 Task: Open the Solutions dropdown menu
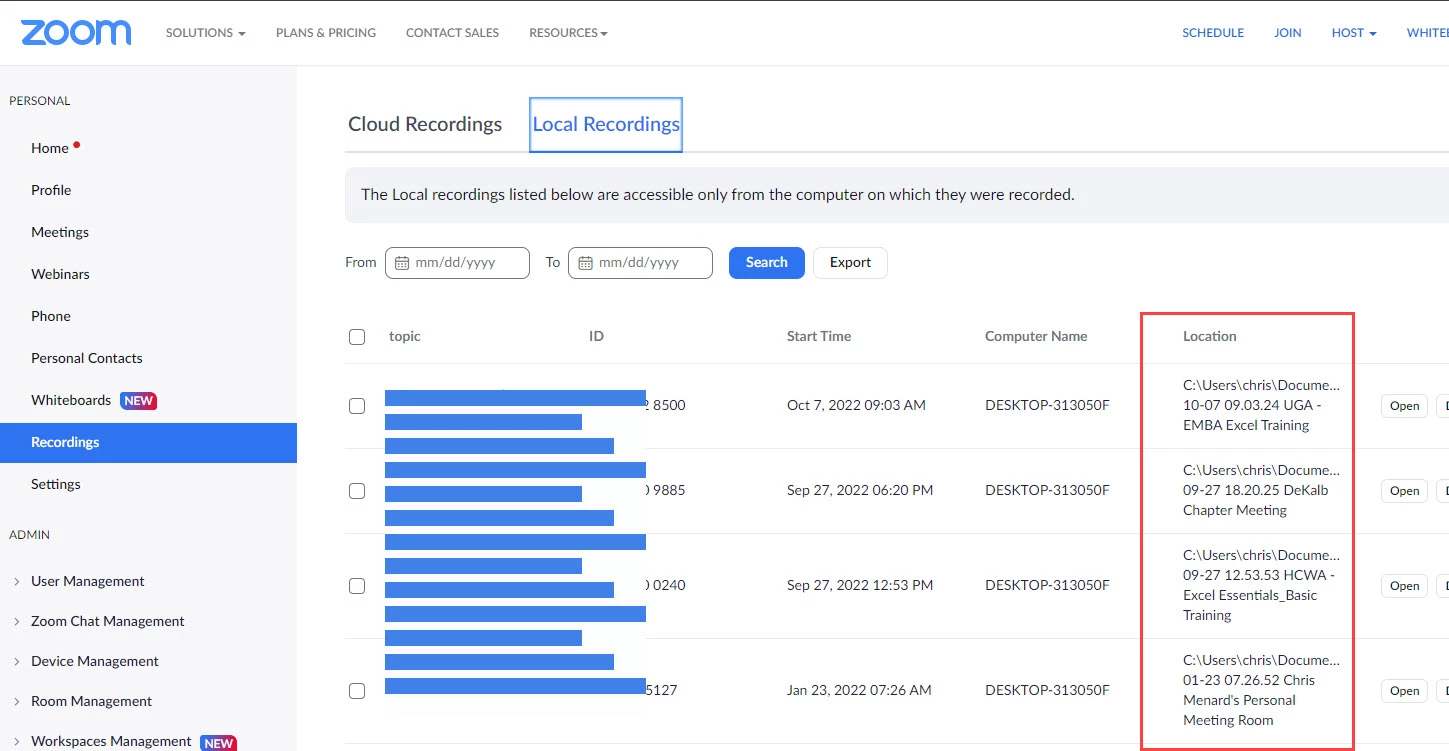point(205,33)
